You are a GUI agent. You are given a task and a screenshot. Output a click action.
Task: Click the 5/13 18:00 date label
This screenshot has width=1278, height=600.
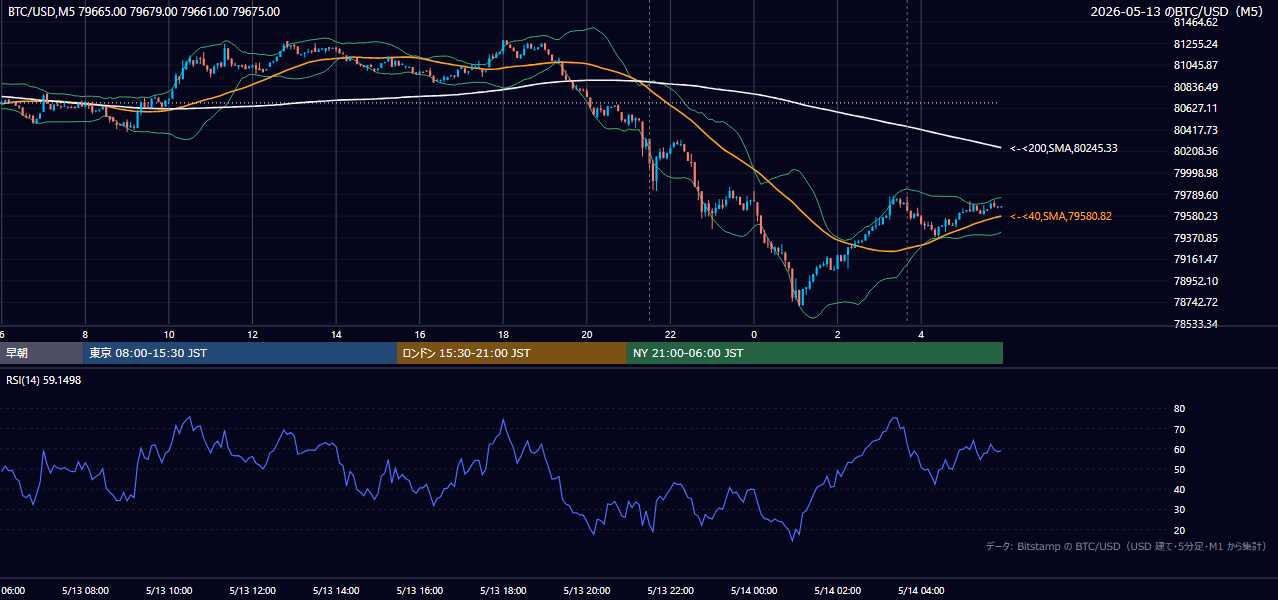click(x=503, y=590)
